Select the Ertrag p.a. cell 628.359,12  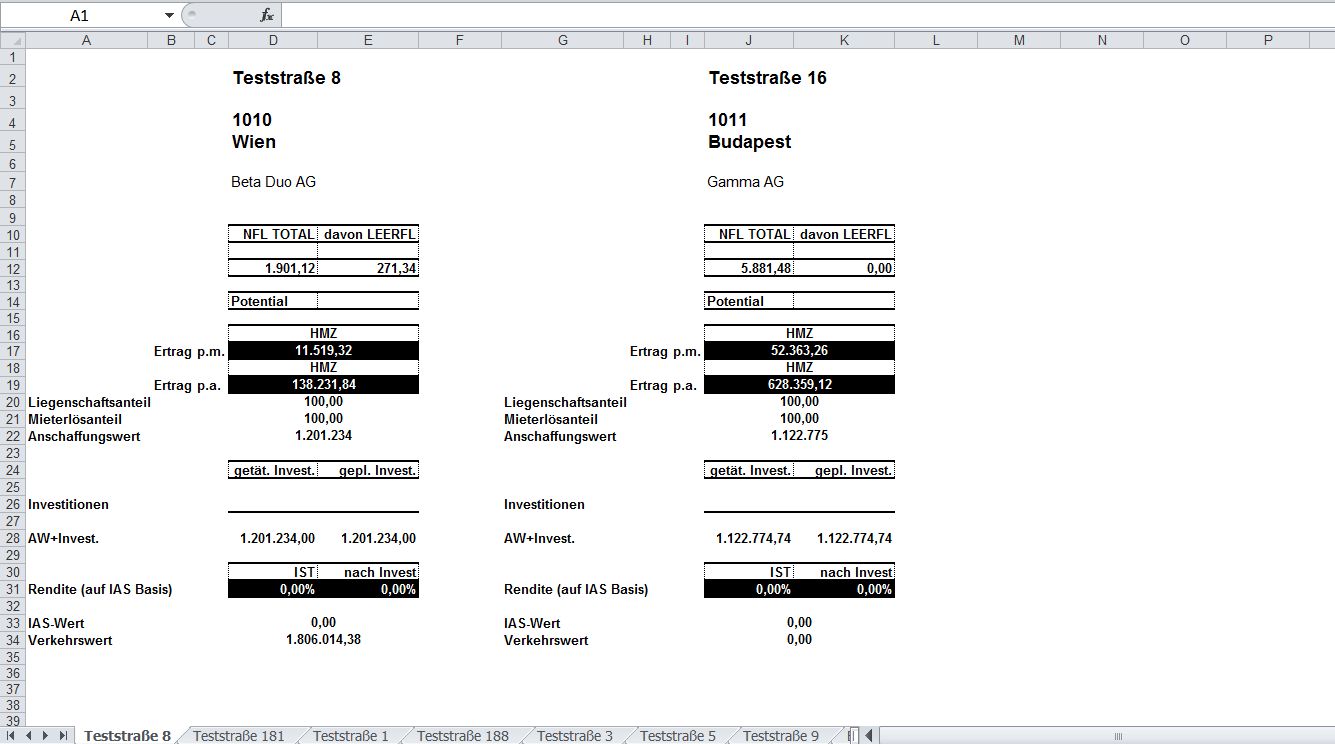click(799, 385)
